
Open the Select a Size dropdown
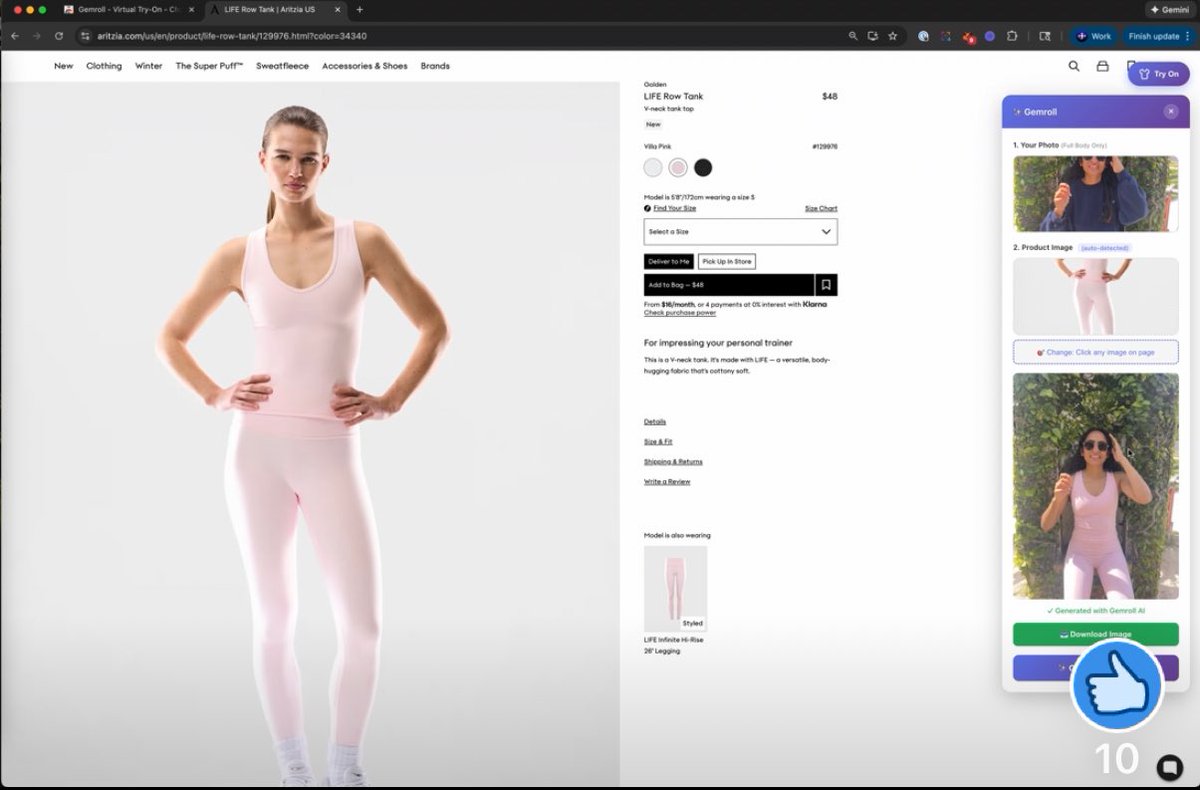click(740, 232)
